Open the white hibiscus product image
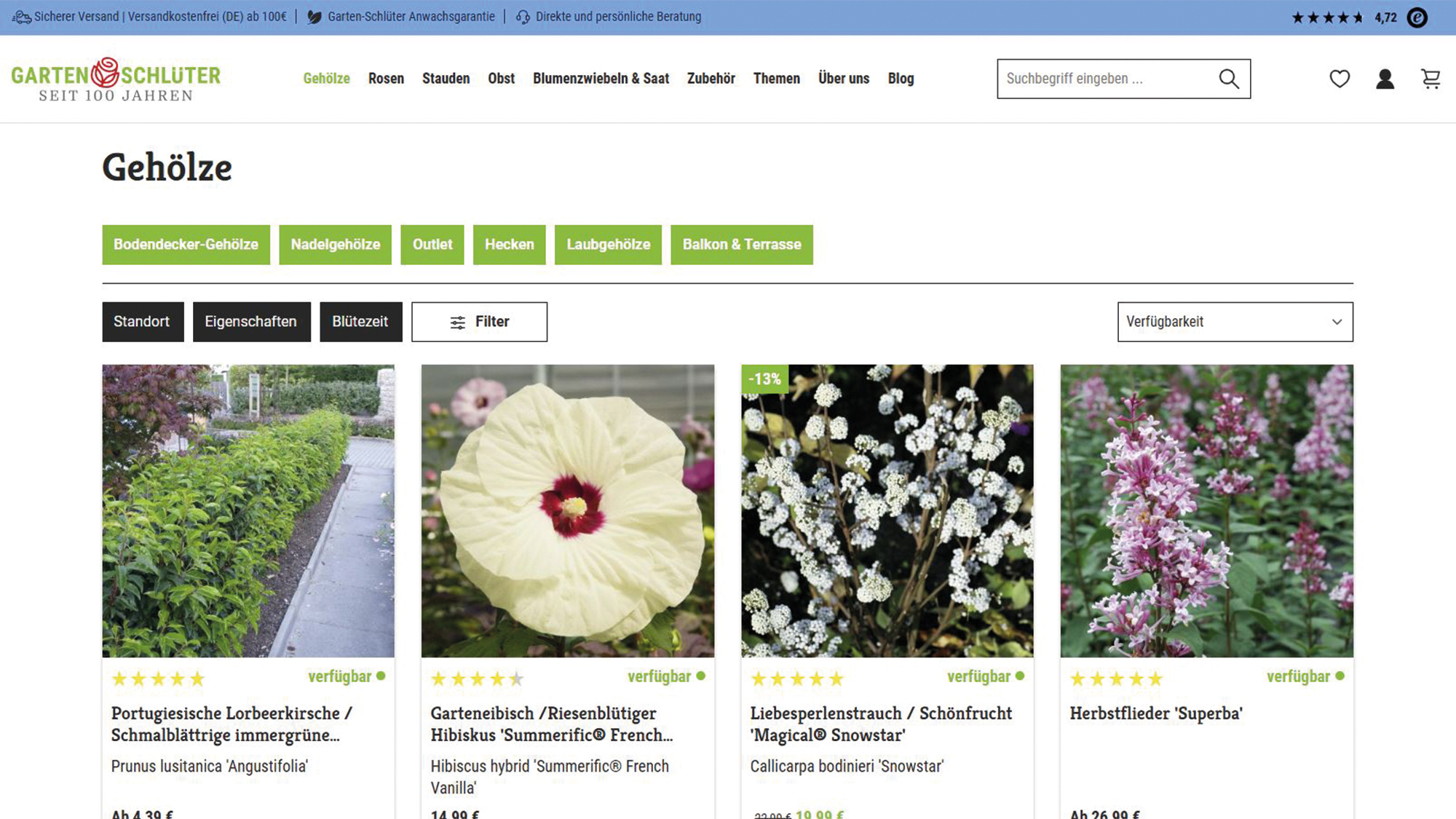 click(567, 510)
